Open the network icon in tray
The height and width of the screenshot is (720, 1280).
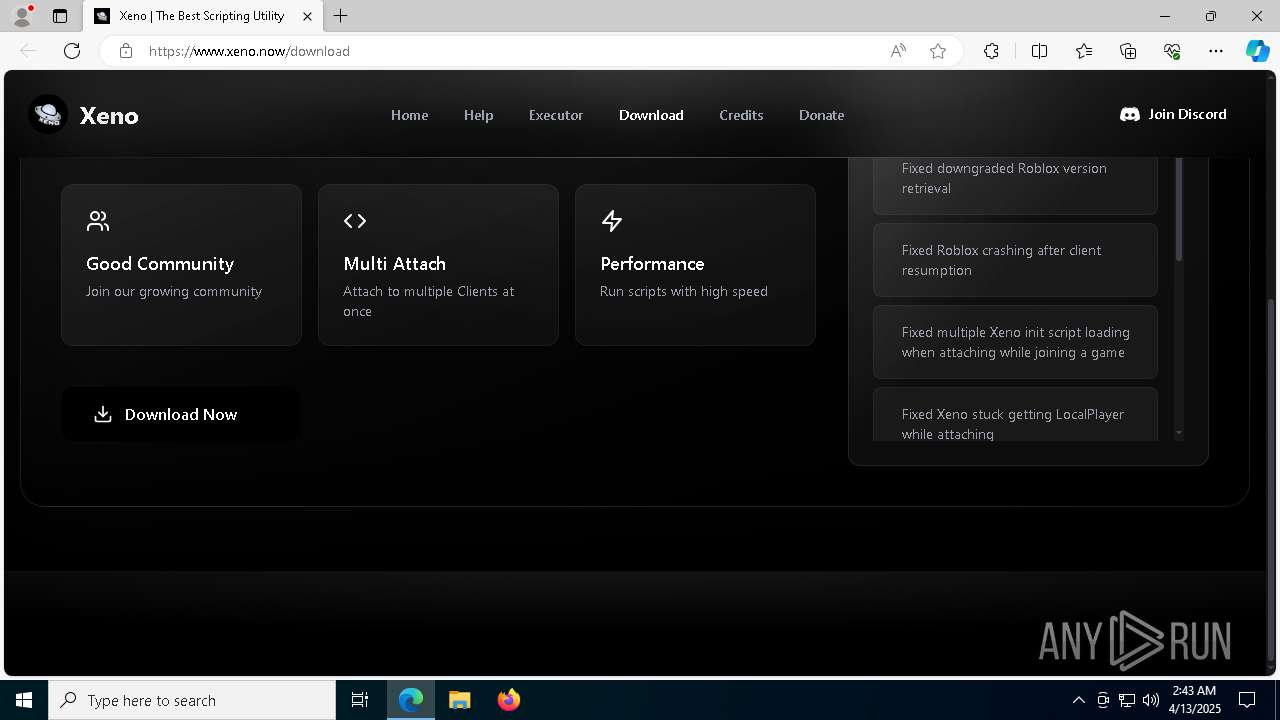pos(1127,700)
